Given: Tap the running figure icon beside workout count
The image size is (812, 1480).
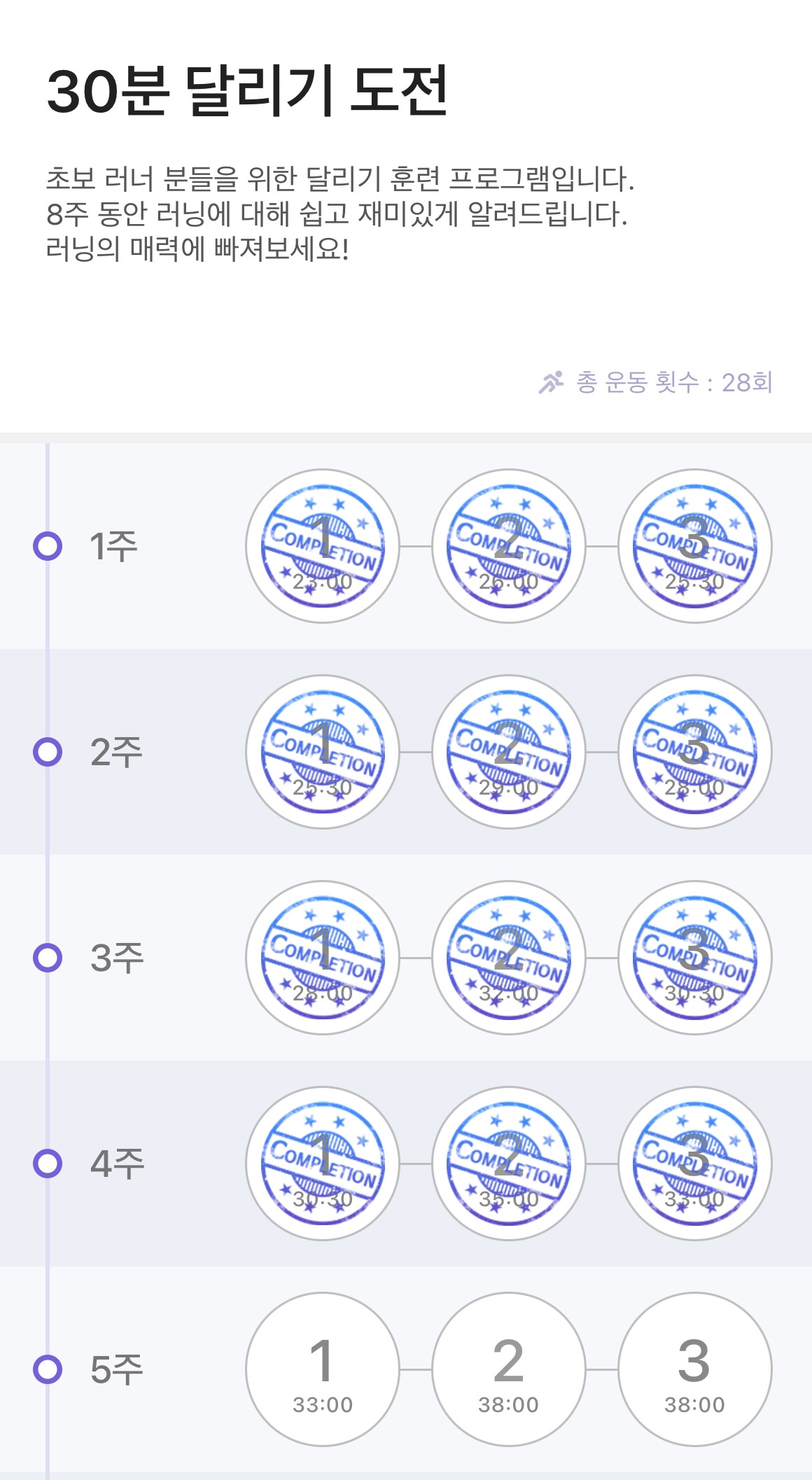Looking at the screenshot, I should click(551, 382).
